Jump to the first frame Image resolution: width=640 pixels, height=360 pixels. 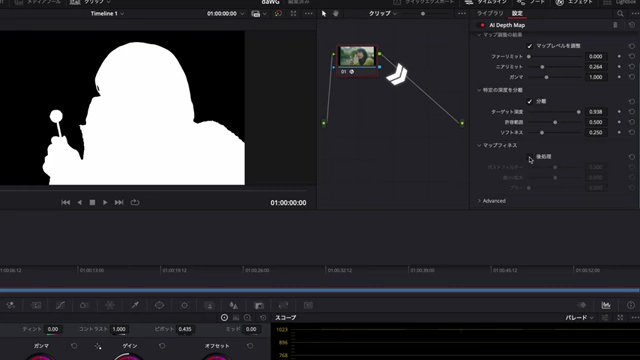click(65, 202)
